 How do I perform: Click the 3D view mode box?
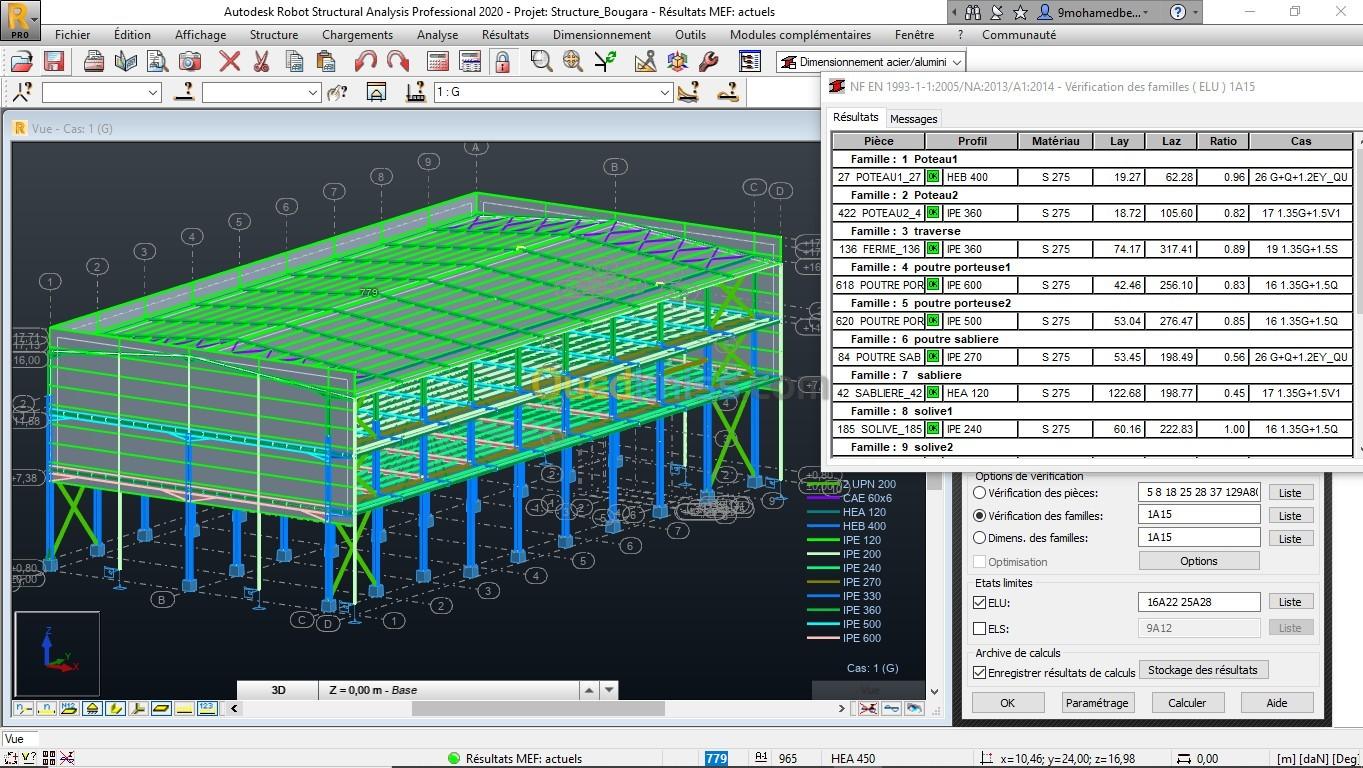point(278,690)
